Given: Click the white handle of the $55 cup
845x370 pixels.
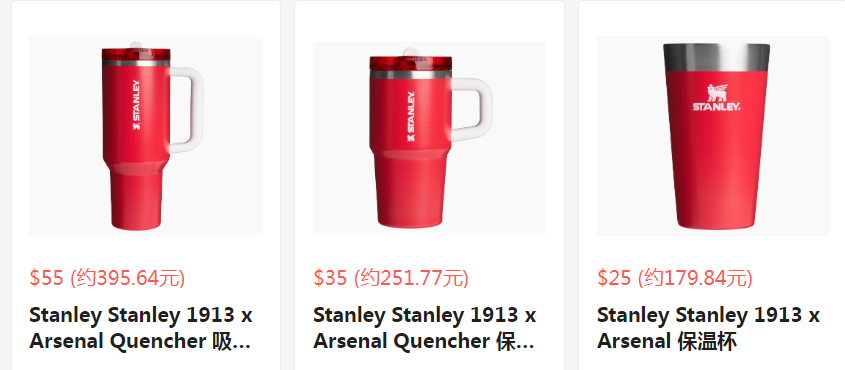Looking at the screenshot, I should pyautogui.click(x=186, y=110).
